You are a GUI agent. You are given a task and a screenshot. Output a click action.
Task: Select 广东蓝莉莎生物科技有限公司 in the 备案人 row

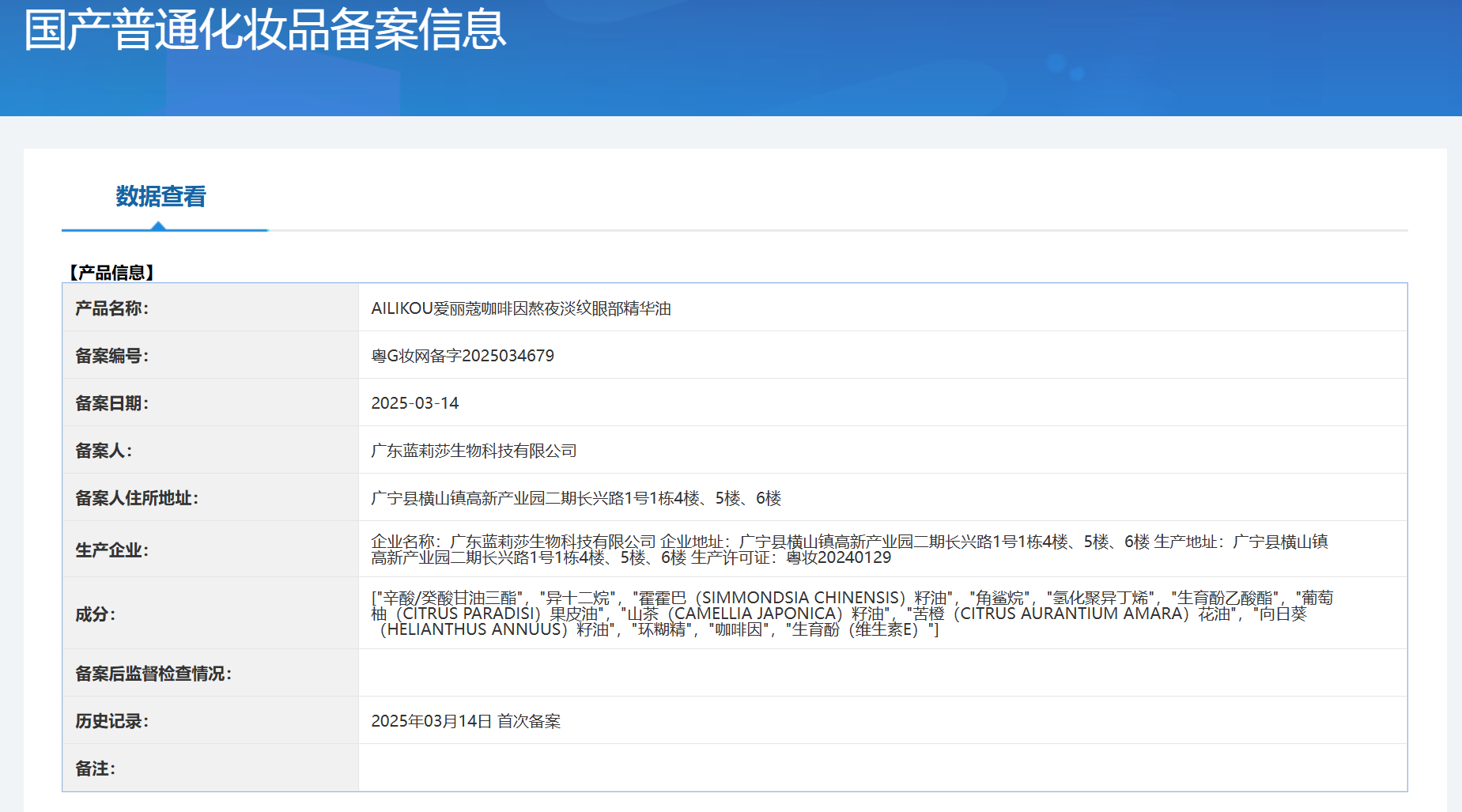[x=474, y=451]
